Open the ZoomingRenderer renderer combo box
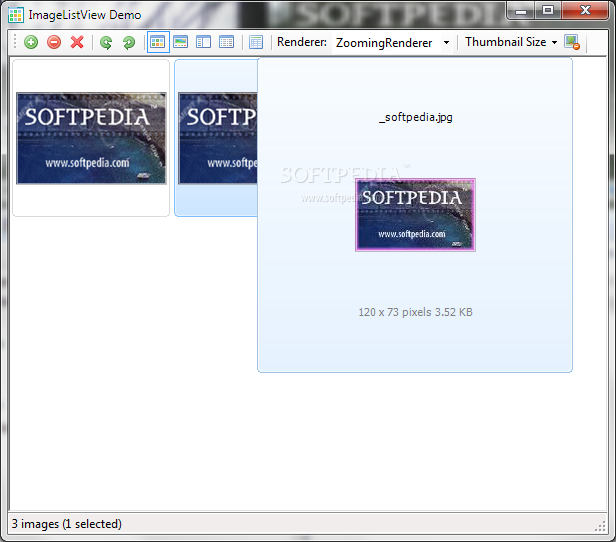Image resolution: width=616 pixels, height=542 pixels. click(x=392, y=42)
